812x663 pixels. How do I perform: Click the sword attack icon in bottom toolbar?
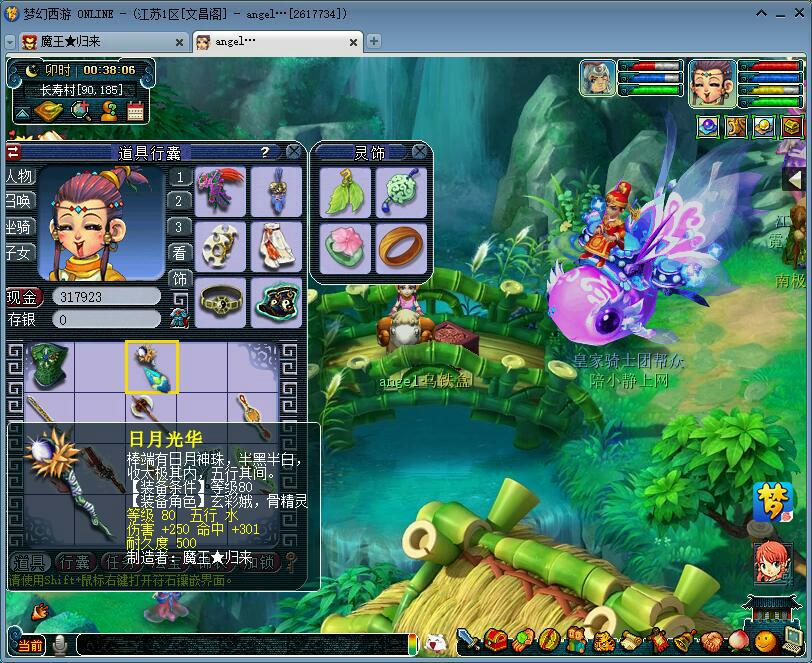[469, 641]
